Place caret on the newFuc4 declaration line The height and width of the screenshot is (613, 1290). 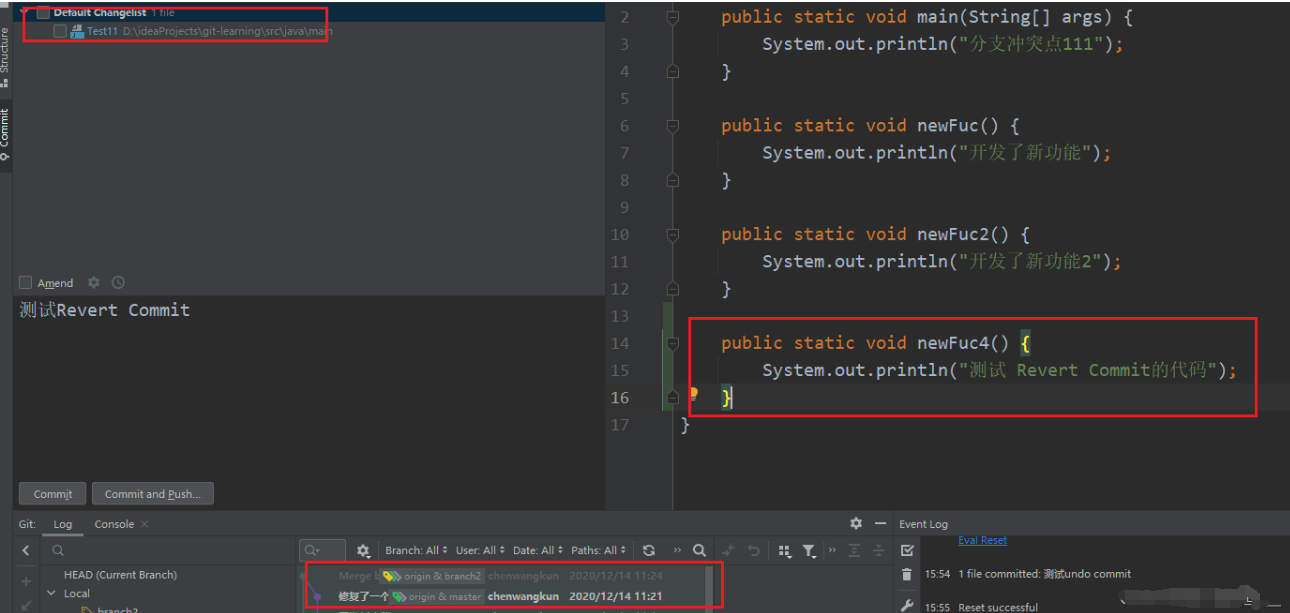click(x=875, y=343)
